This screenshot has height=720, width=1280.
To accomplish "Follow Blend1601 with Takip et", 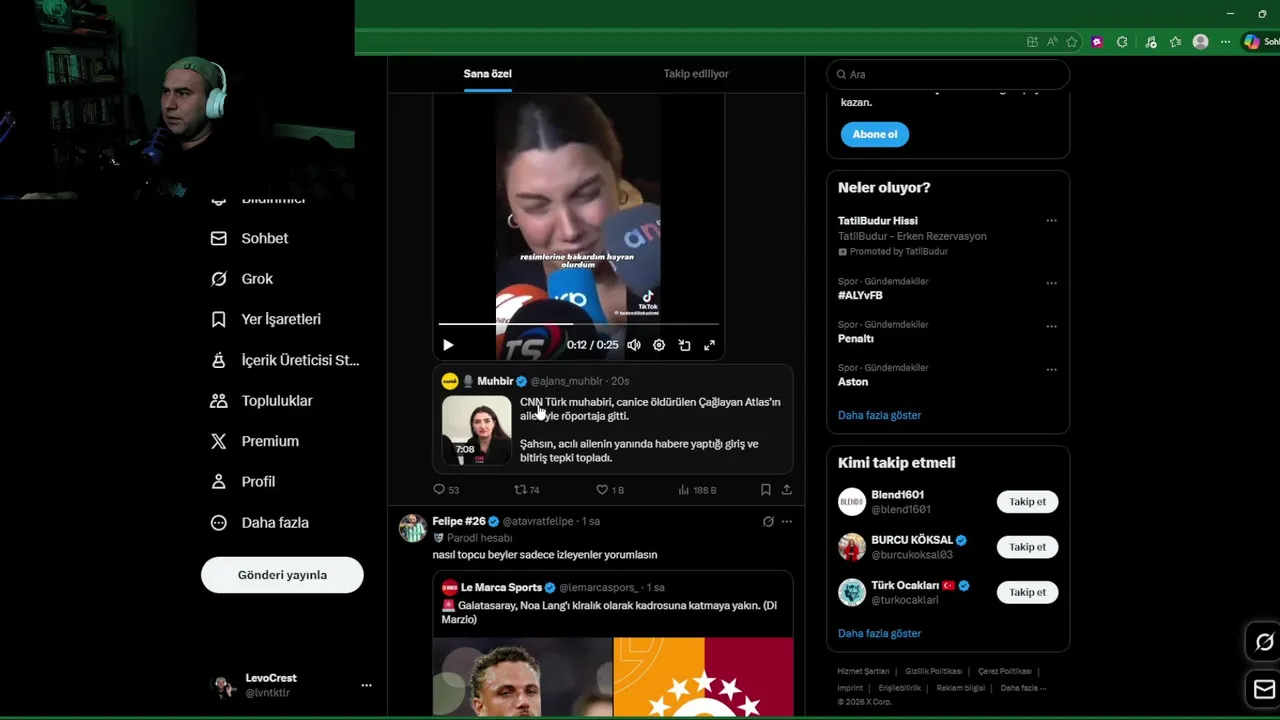I will [x=1027, y=502].
